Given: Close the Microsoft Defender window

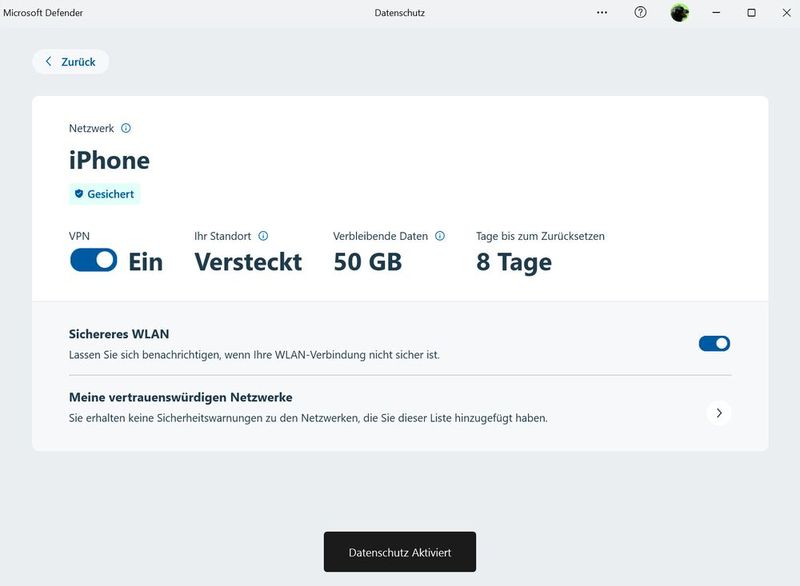Looking at the screenshot, I should coord(786,13).
